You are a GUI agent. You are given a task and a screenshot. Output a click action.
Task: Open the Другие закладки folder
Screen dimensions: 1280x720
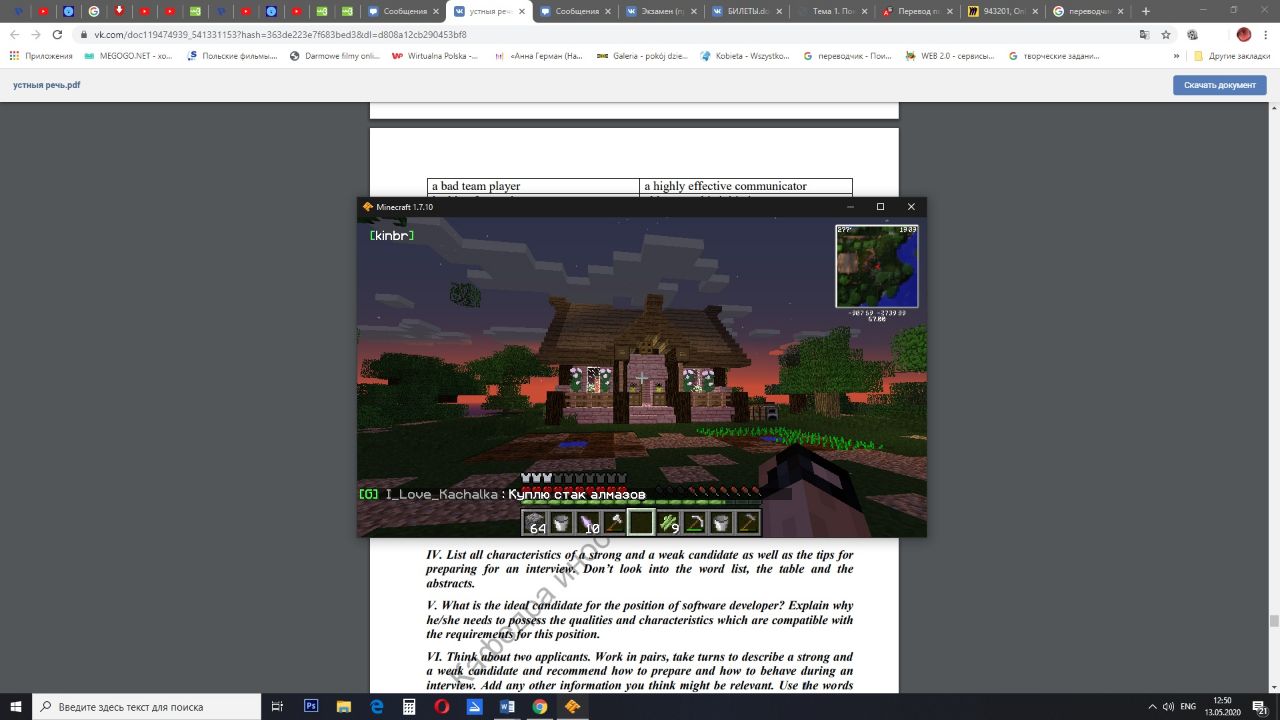pos(1232,56)
